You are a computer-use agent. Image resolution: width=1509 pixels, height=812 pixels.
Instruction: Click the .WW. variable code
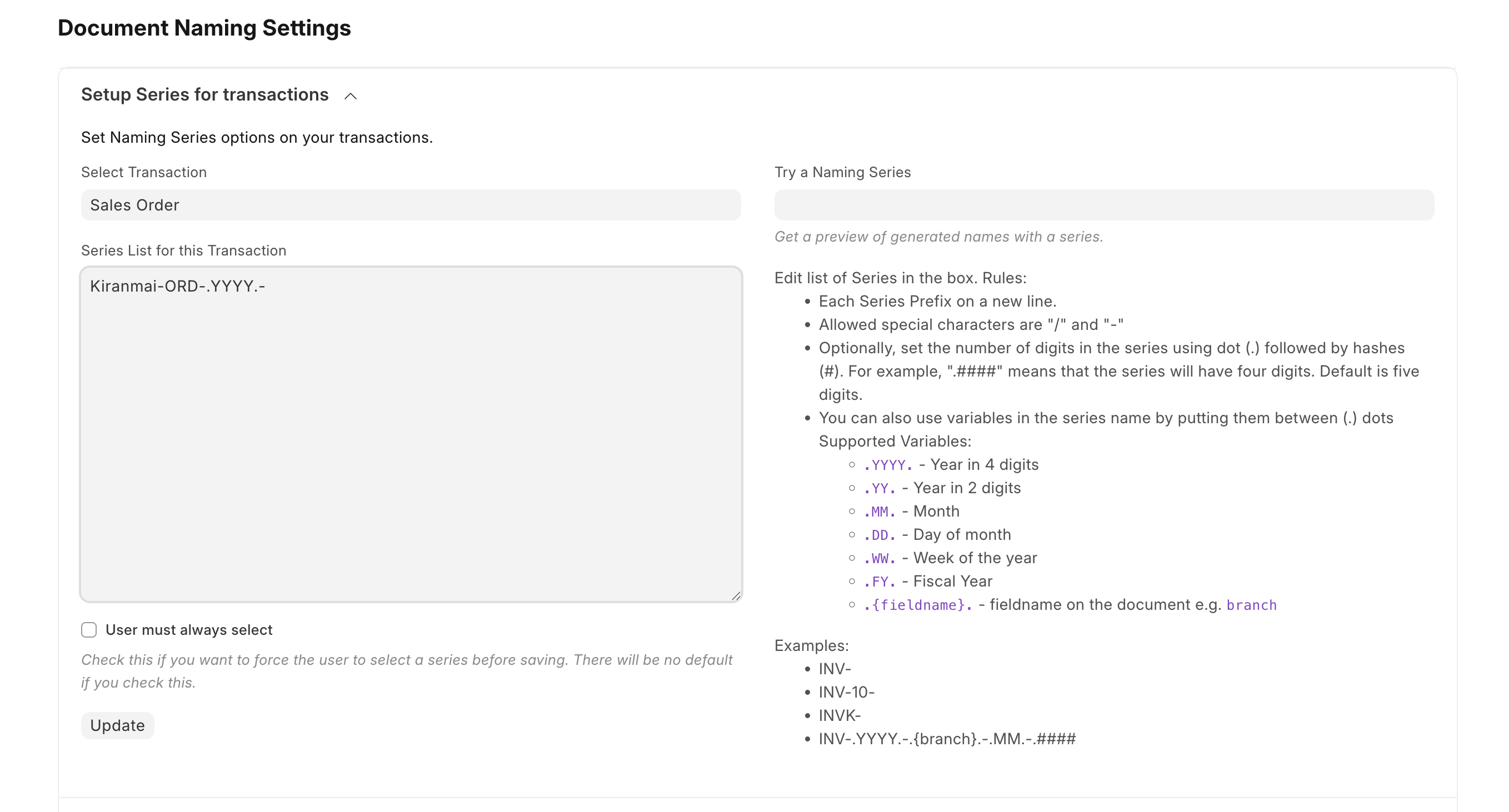click(880, 559)
